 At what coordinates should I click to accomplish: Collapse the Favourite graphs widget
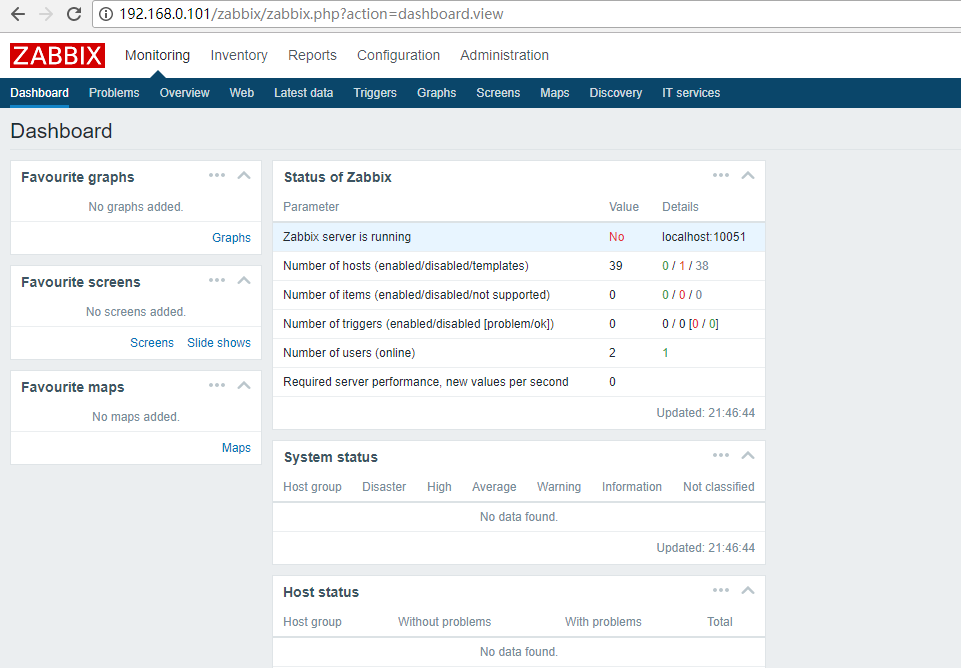coord(244,175)
